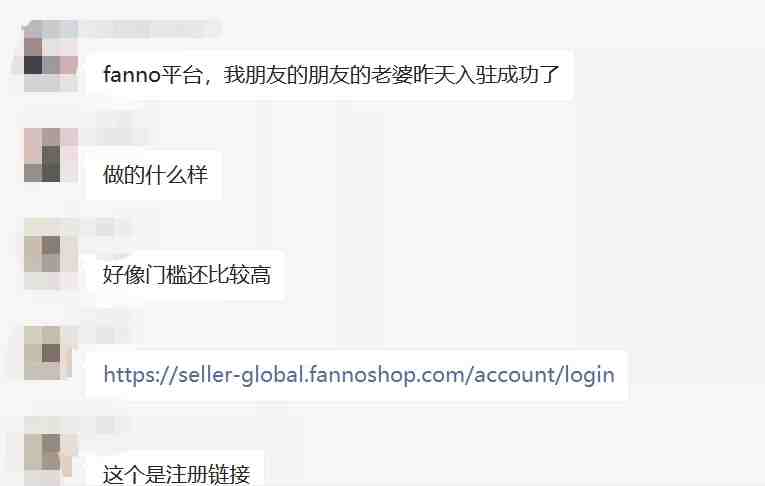Select the 做的什么样 message bubble
This screenshot has width=765, height=486.
pos(154,175)
